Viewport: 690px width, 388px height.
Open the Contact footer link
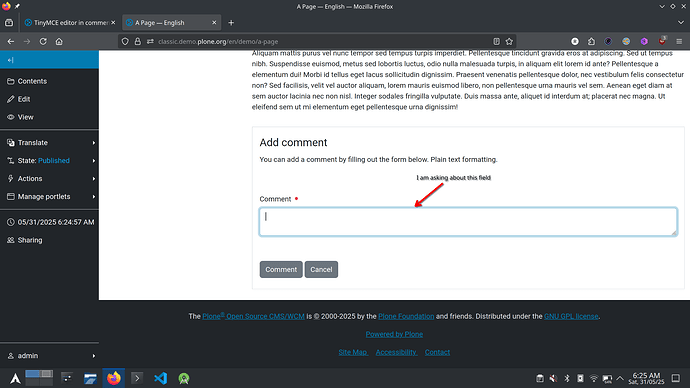click(437, 352)
